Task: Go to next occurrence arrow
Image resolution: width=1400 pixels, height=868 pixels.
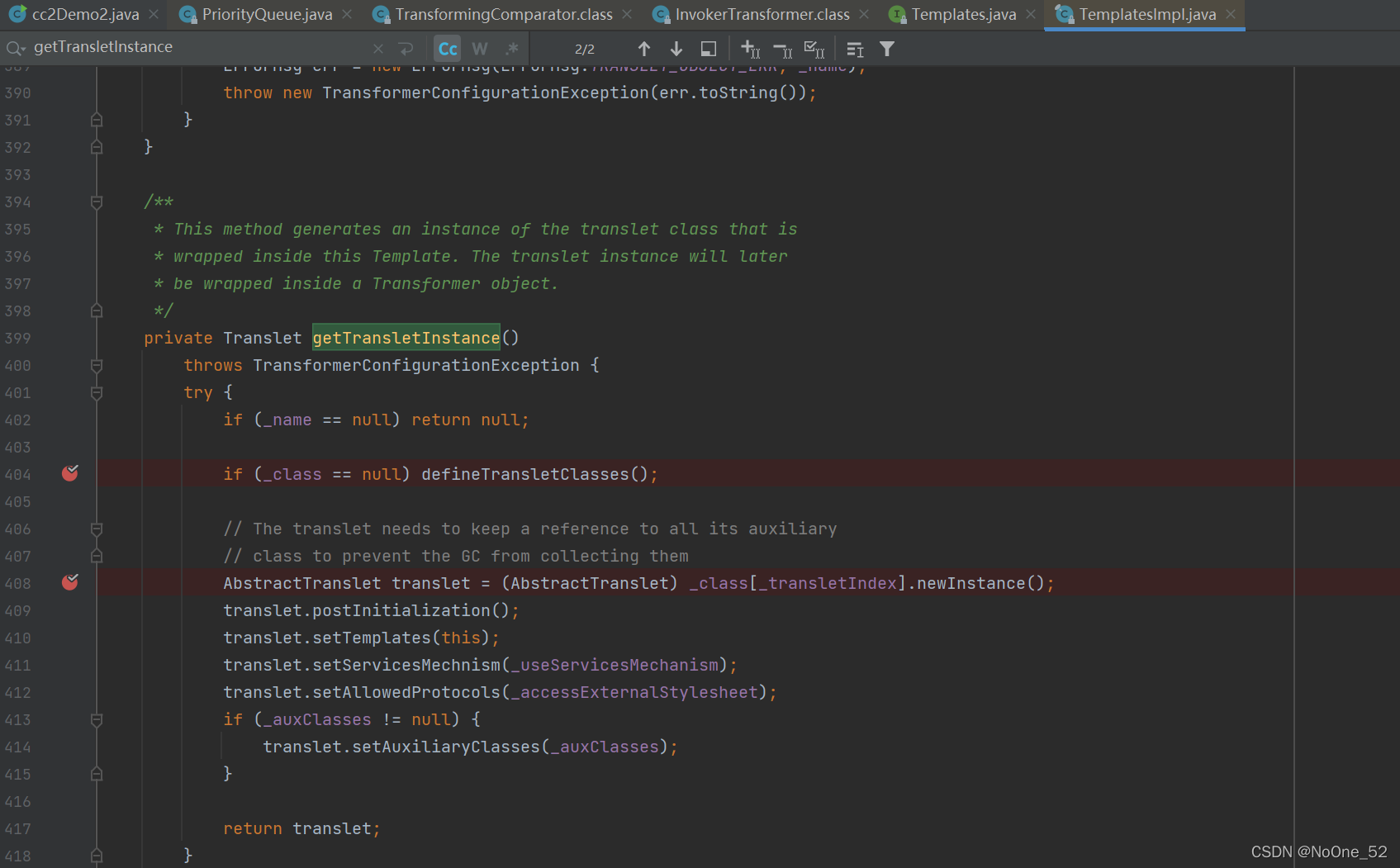Action: point(676,49)
